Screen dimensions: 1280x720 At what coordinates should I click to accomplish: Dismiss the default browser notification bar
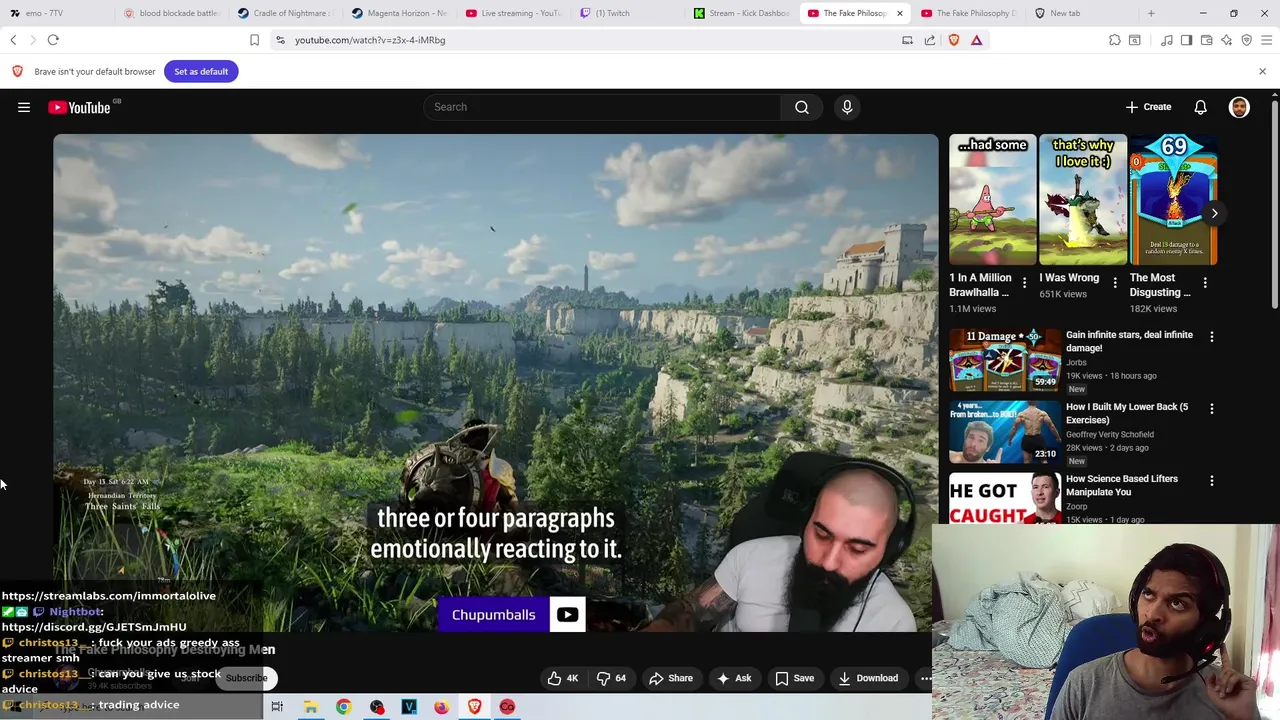(1262, 71)
